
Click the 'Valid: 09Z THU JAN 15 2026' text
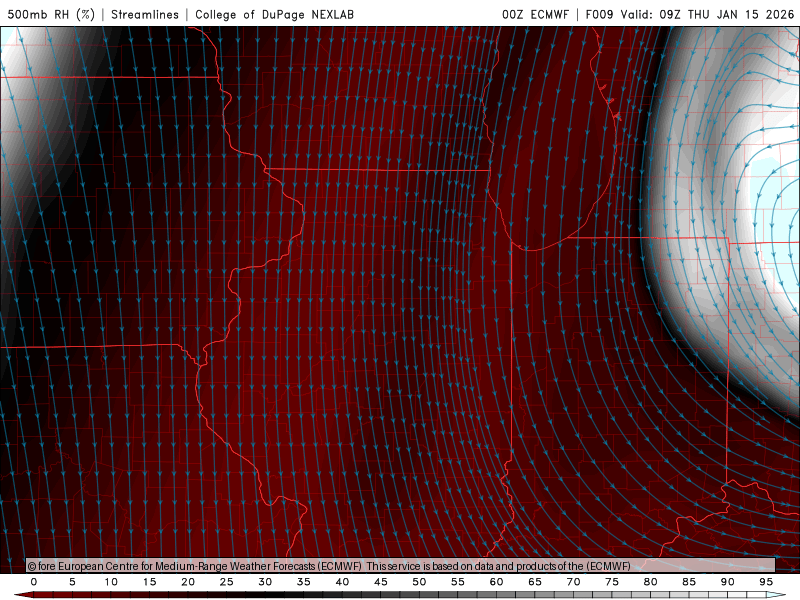(x=708, y=15)
